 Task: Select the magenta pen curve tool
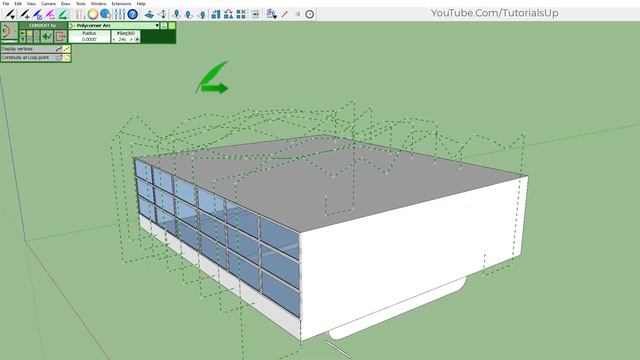pos(50,14)
